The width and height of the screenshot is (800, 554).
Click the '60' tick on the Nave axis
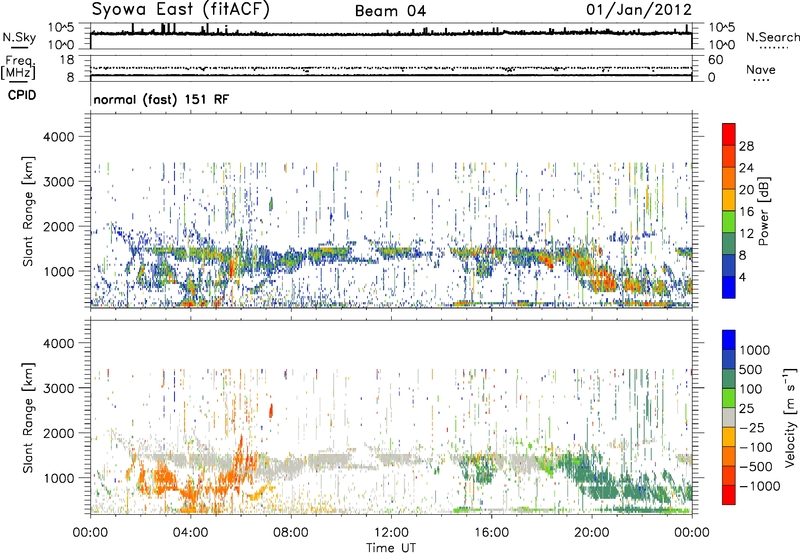point(715,60)
